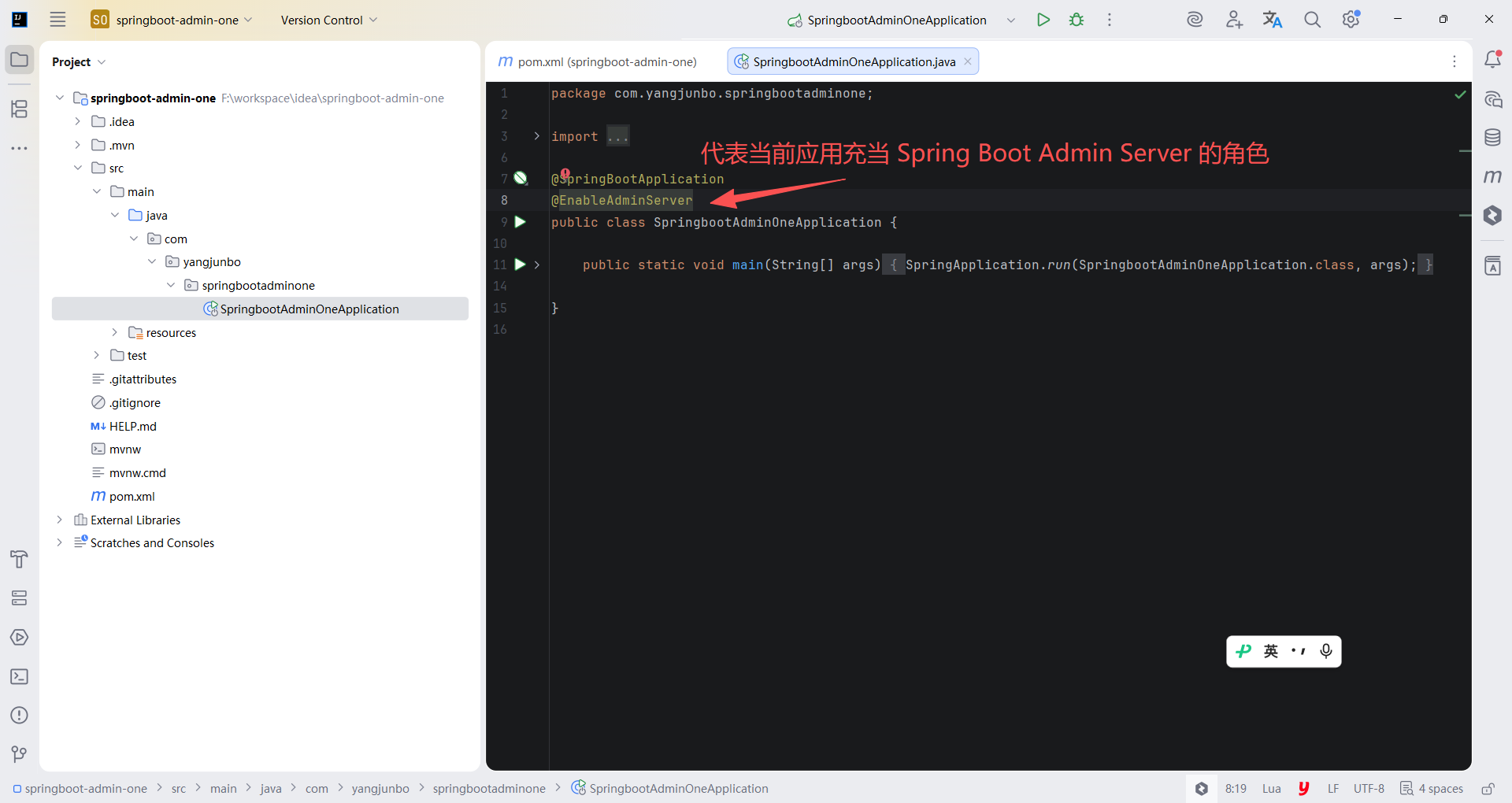Image resolution: width=1512 pixels, height=803 pixels.
Task: Click the cursor position 8:19 indicator
Action: [1236, 789]
